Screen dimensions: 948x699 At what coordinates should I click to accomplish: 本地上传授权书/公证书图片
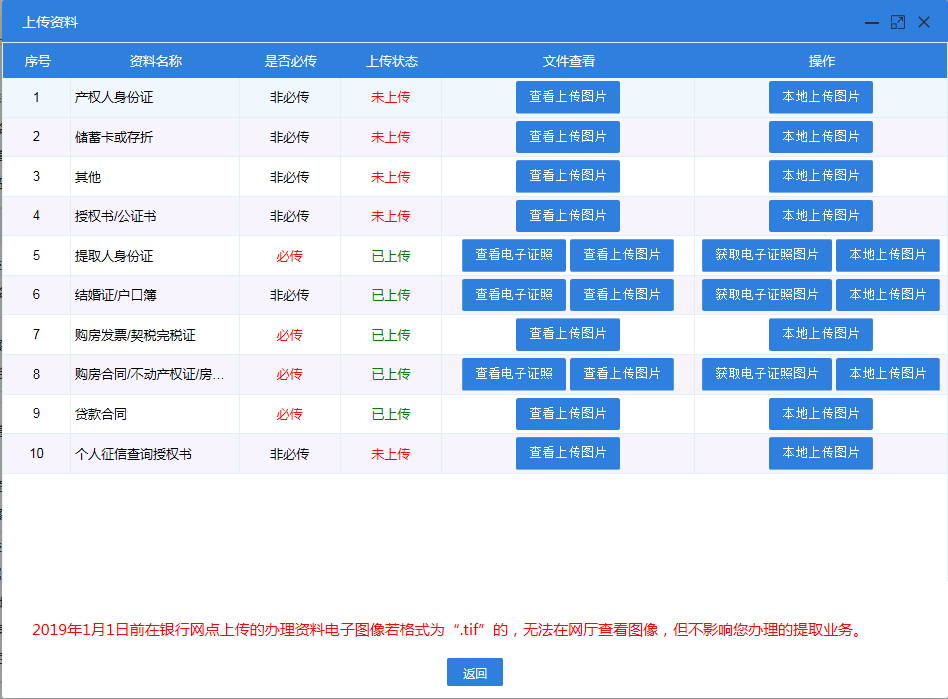pos(820,216)
